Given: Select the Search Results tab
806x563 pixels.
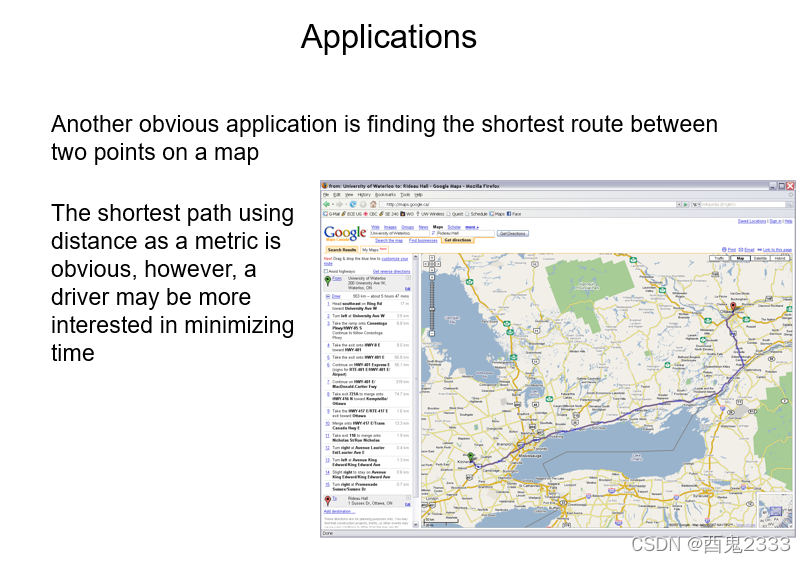Looking at the screenshot, I should click(342, 250).
